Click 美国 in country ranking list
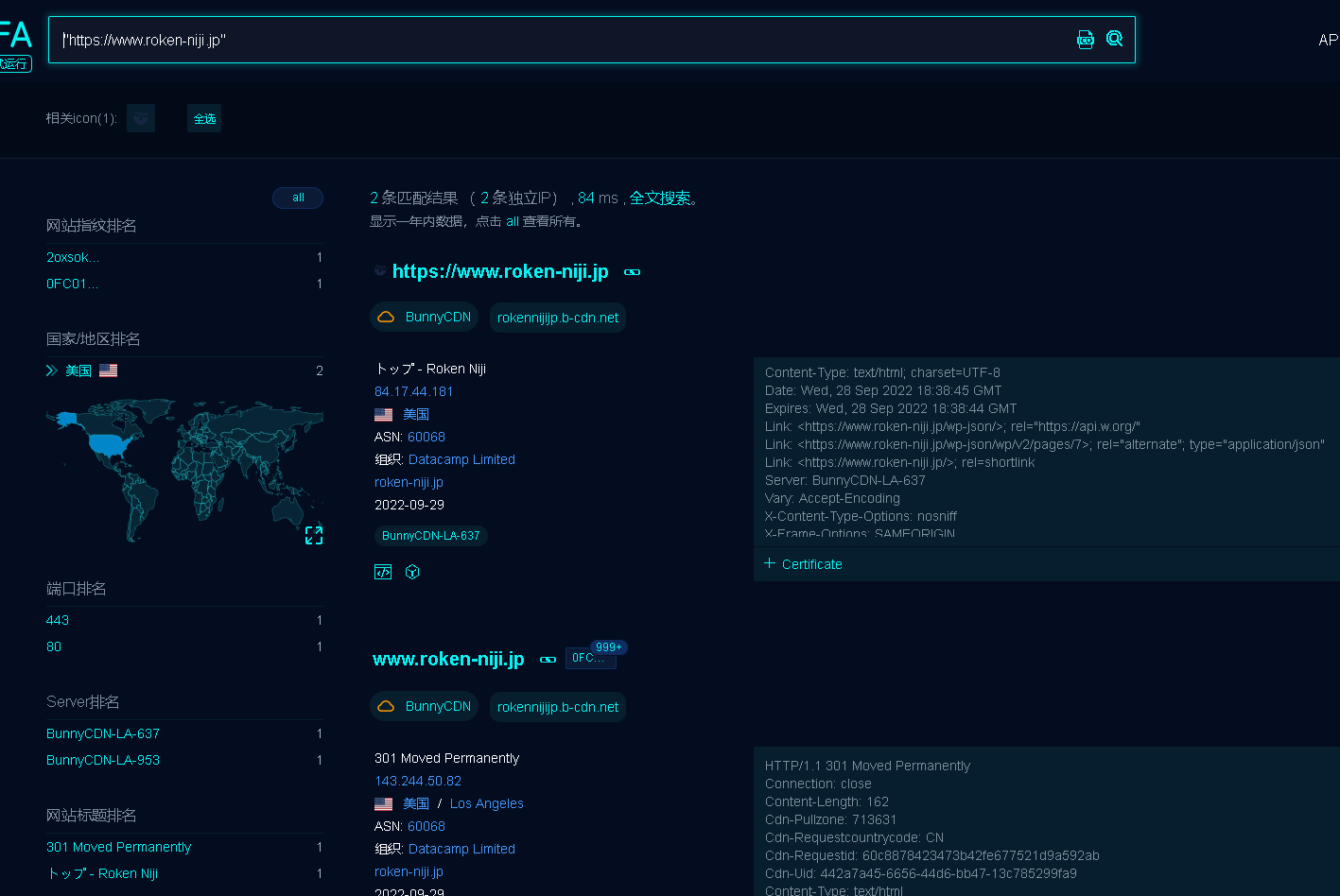This screenshot has width=1340, height=896. 78,370
